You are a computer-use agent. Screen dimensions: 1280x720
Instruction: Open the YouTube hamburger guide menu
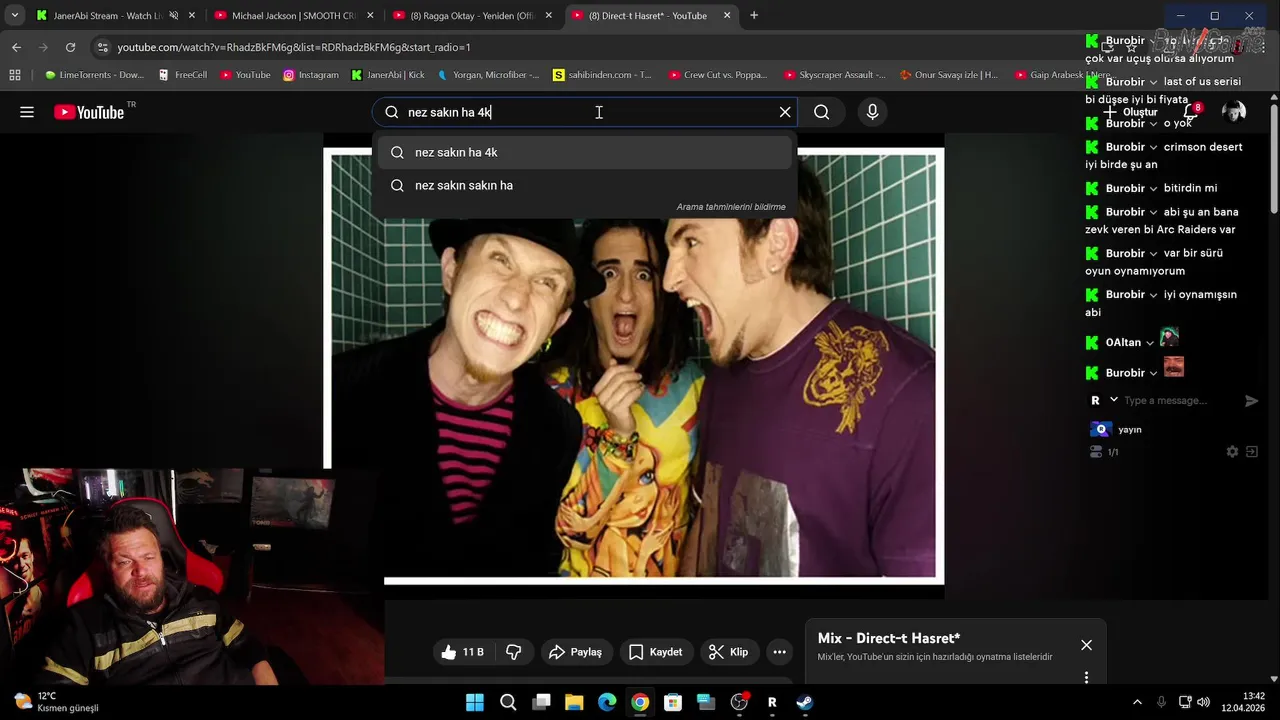click(x=27, y=112)
